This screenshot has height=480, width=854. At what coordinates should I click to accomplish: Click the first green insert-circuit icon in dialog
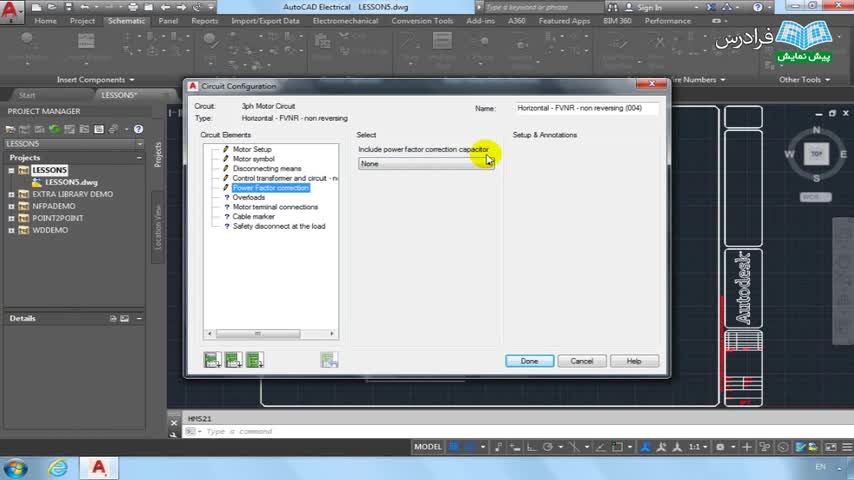212,360
